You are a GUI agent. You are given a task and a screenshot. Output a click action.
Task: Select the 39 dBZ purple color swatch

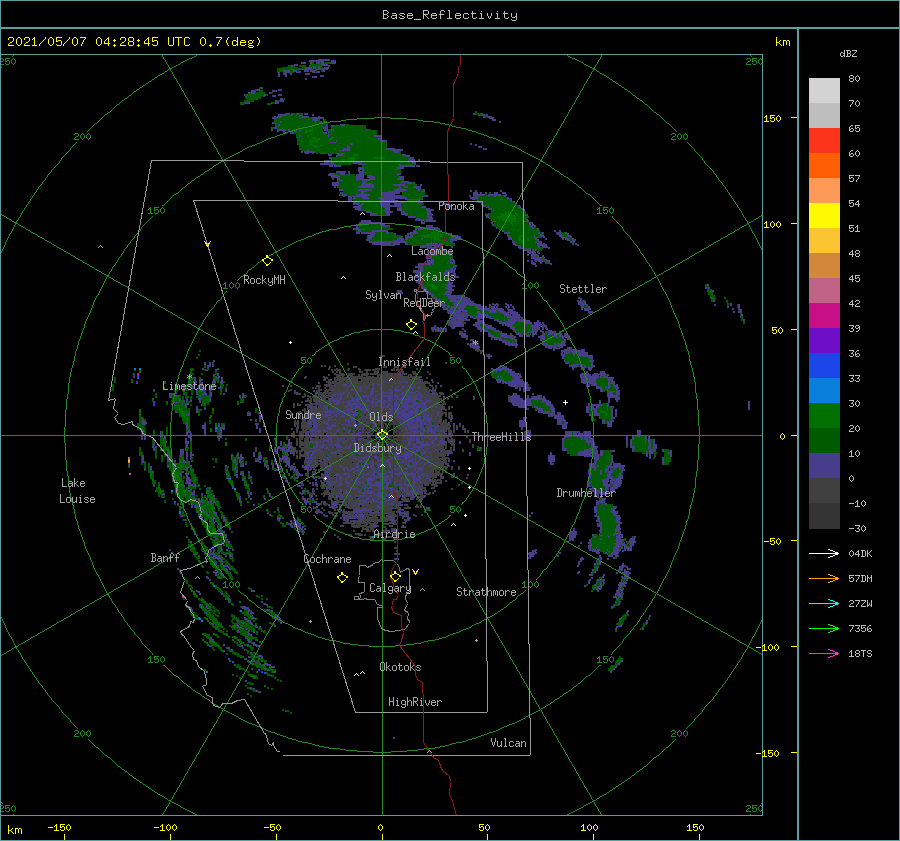824,340
